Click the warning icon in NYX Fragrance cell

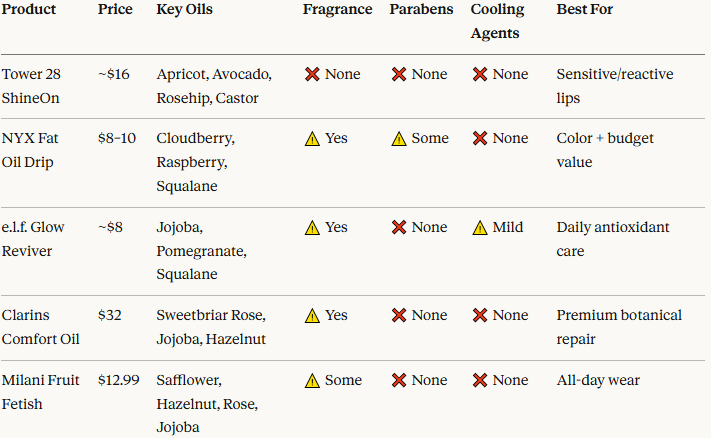coord(312,138)
